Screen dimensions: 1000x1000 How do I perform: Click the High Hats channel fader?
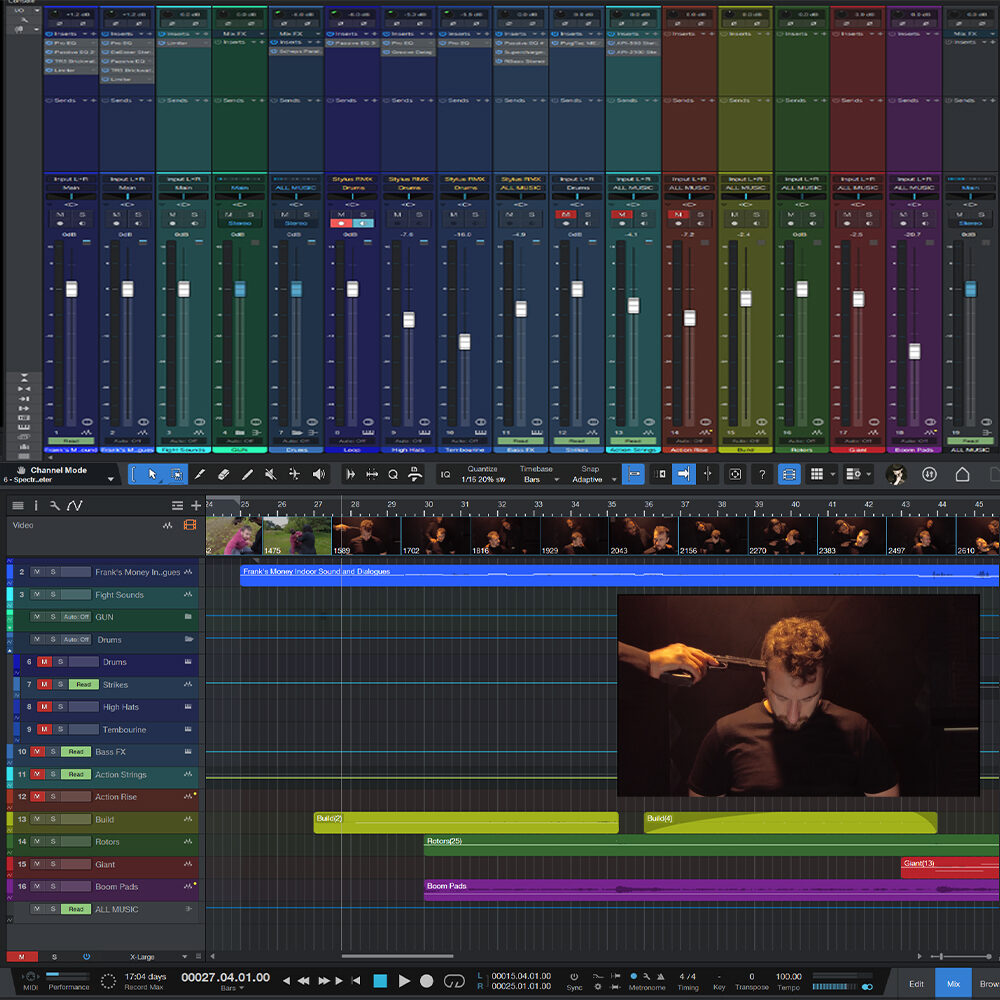point(409,320)
